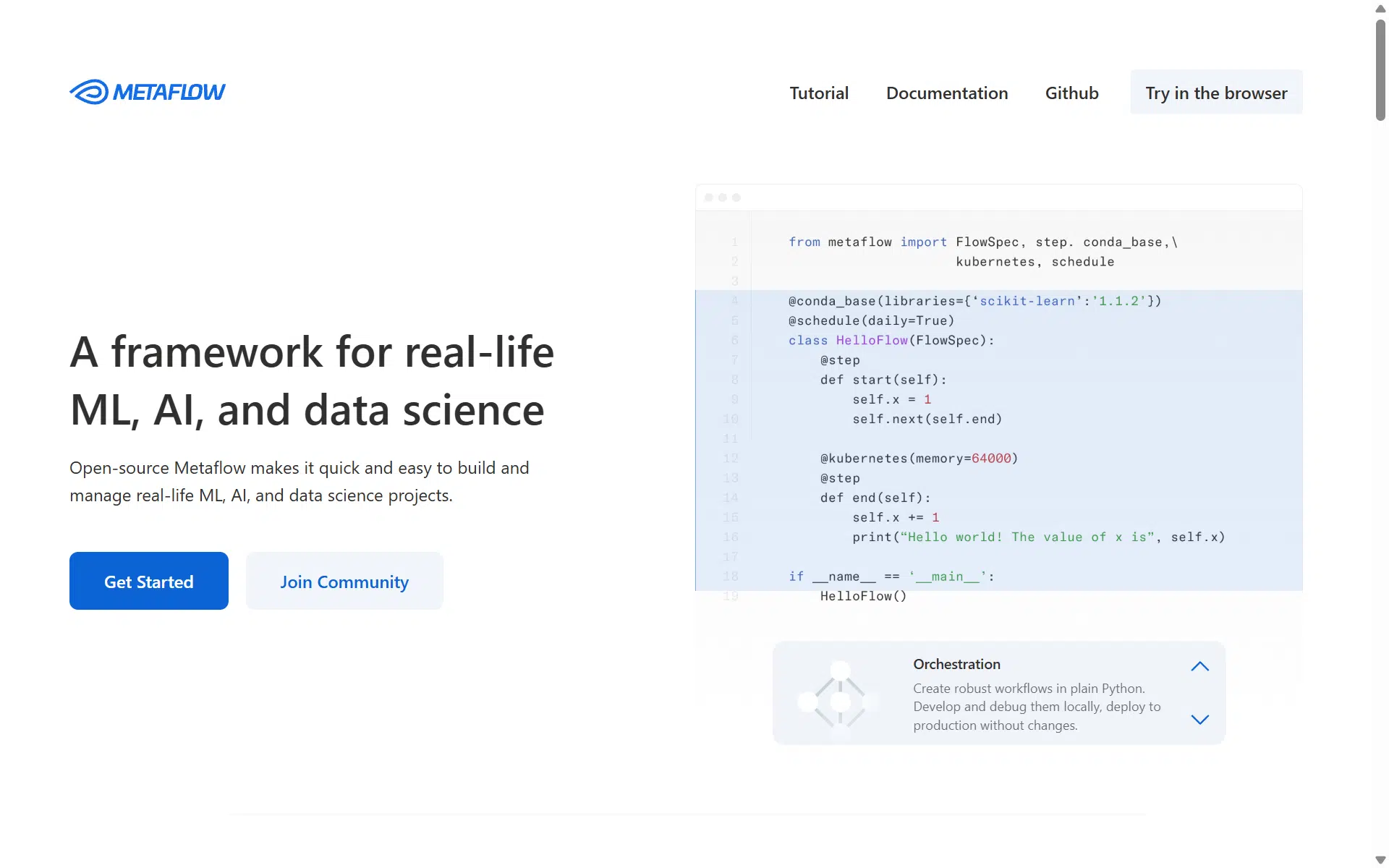Click the HelloFlow class name in code
Screen dimensions: 1389x868
click(x=872, y=340)
